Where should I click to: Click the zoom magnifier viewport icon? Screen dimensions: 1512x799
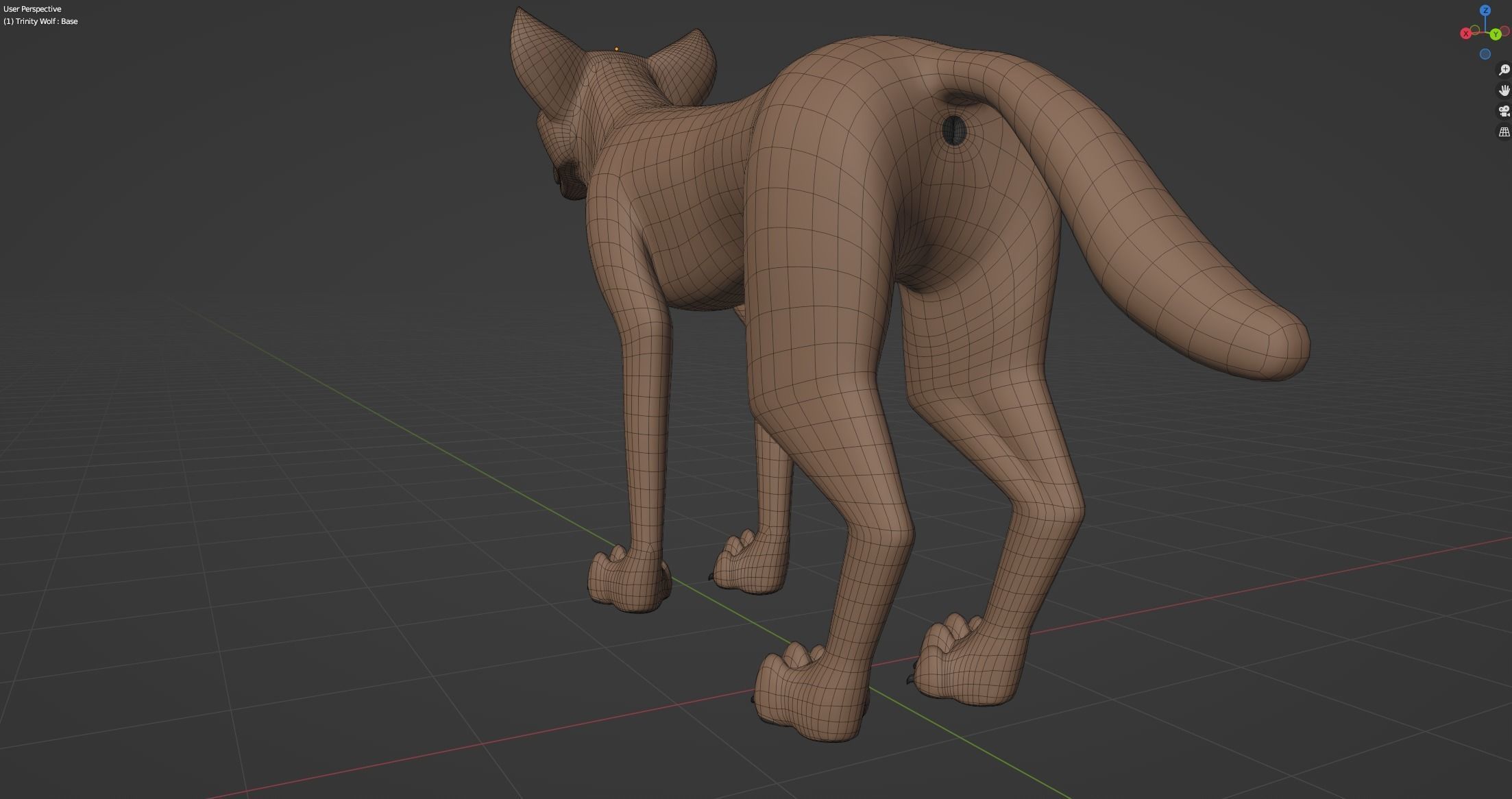[x=1504, y=70]
